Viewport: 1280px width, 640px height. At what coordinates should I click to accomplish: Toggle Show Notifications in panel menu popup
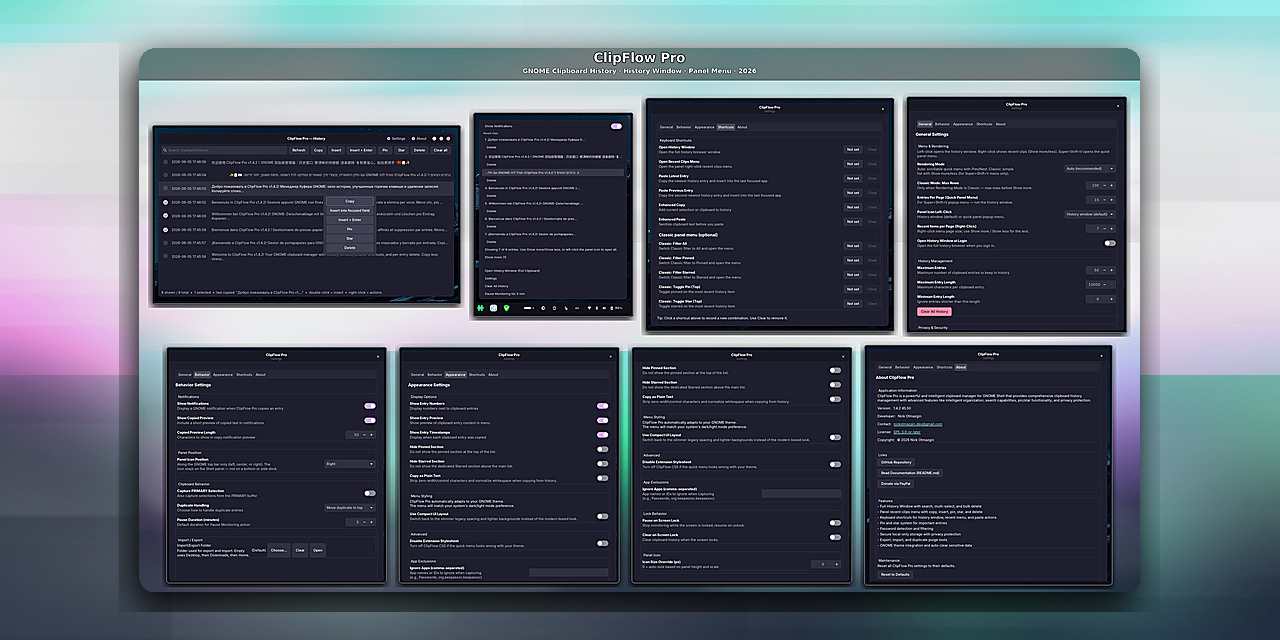pos(616,126)
